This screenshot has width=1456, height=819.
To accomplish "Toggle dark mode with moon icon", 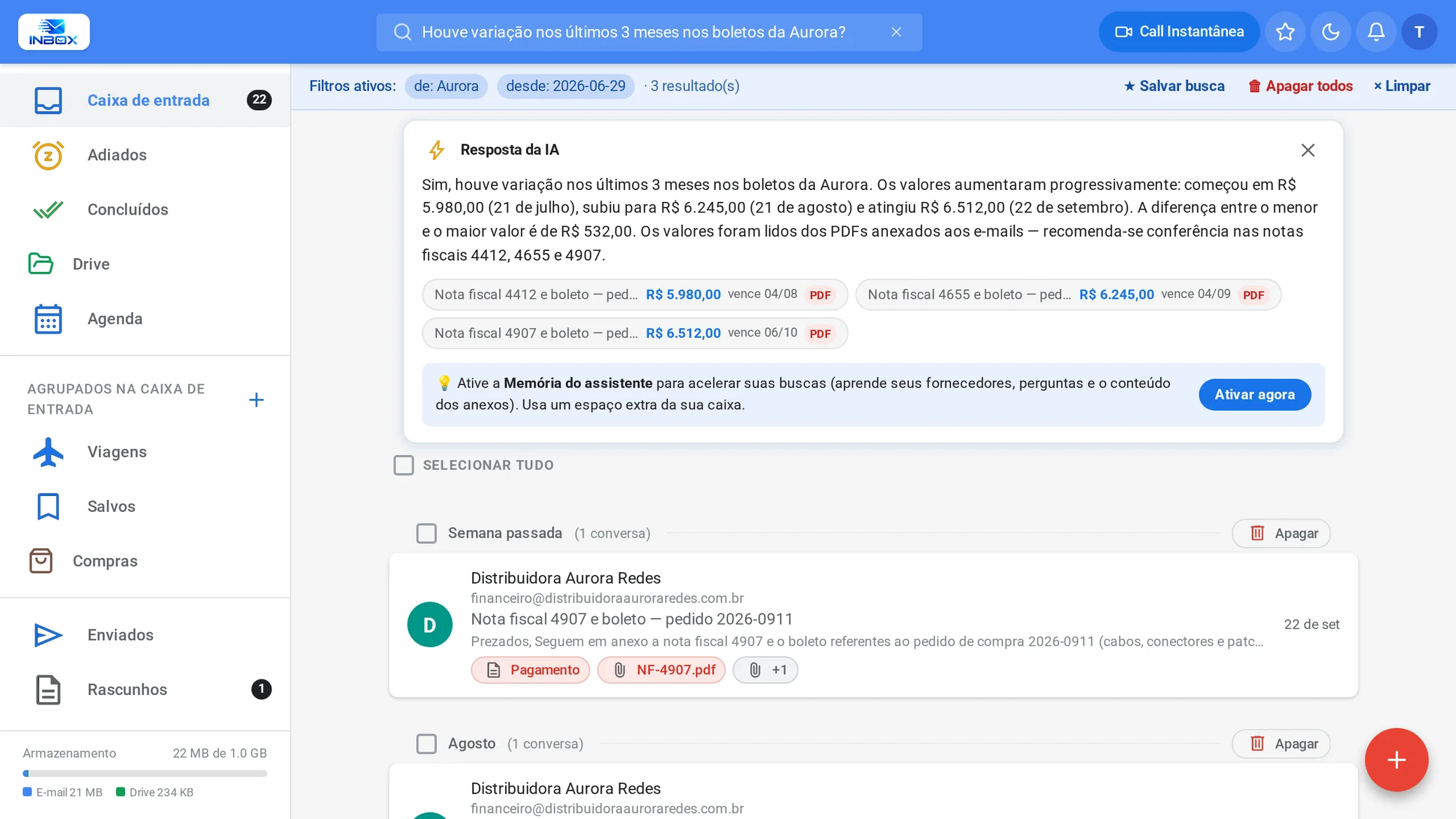I will pos(1330,32).
